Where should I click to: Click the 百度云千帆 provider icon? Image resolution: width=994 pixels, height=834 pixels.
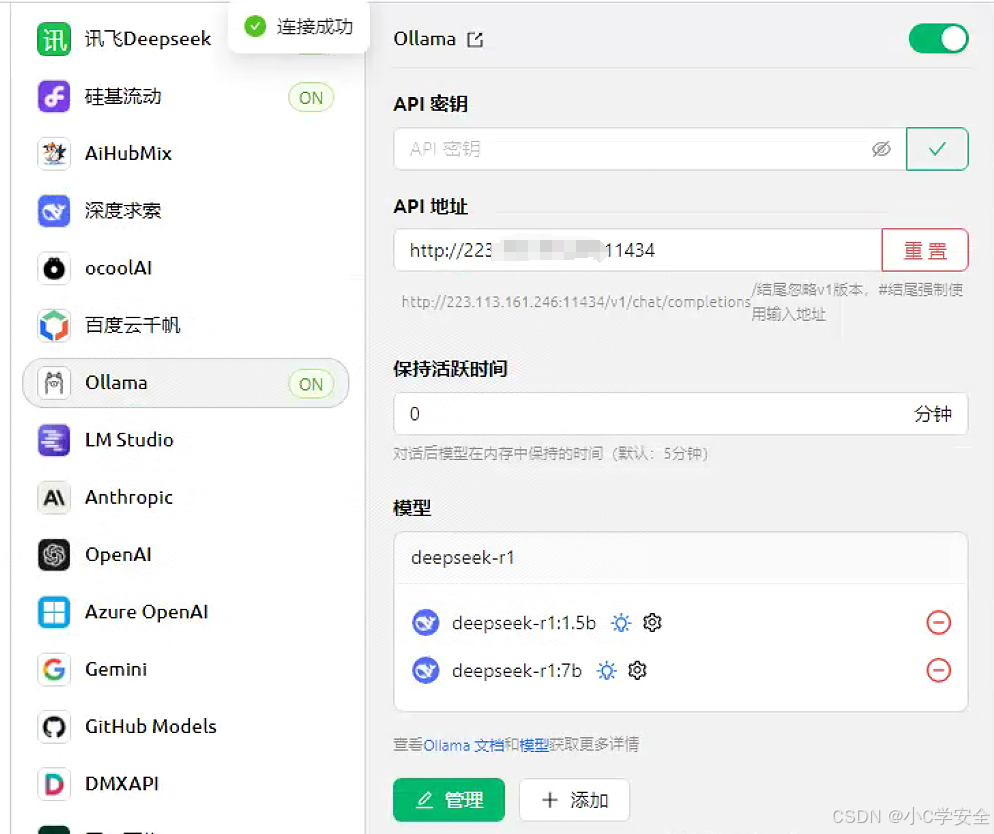54,326
